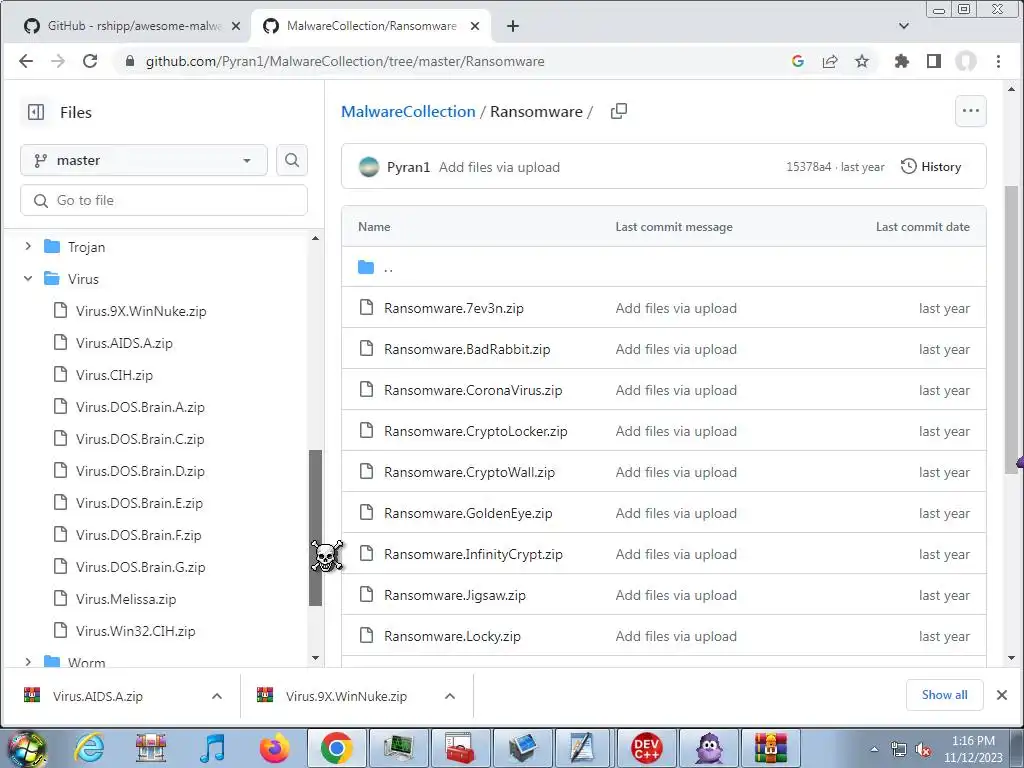The height and width of the screenshot is (768, 1024).
Task: Open options arrow for Virus.9X.WinNuke.zip download
Action: (x=450, y=696)
